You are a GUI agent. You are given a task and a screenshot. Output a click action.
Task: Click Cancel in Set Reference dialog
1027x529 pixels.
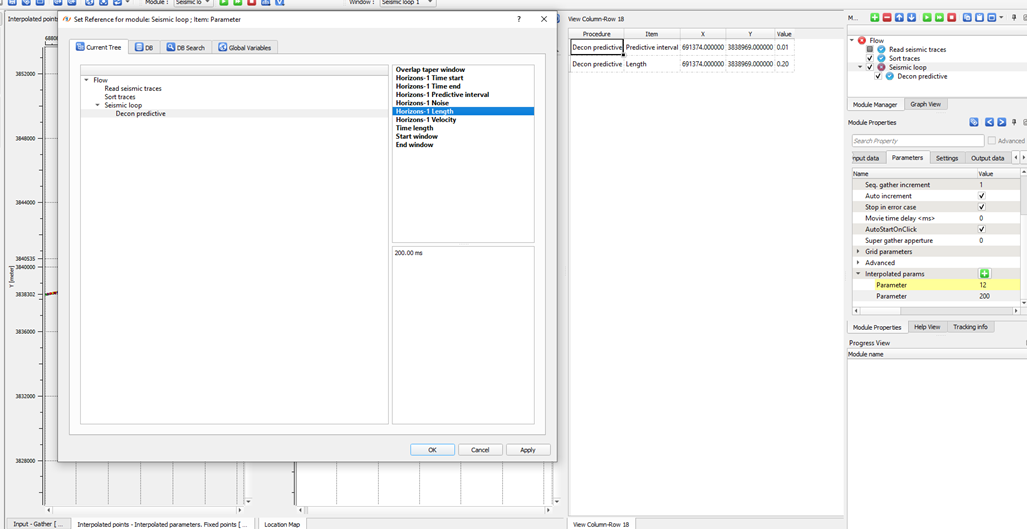[x=480, y=450]
